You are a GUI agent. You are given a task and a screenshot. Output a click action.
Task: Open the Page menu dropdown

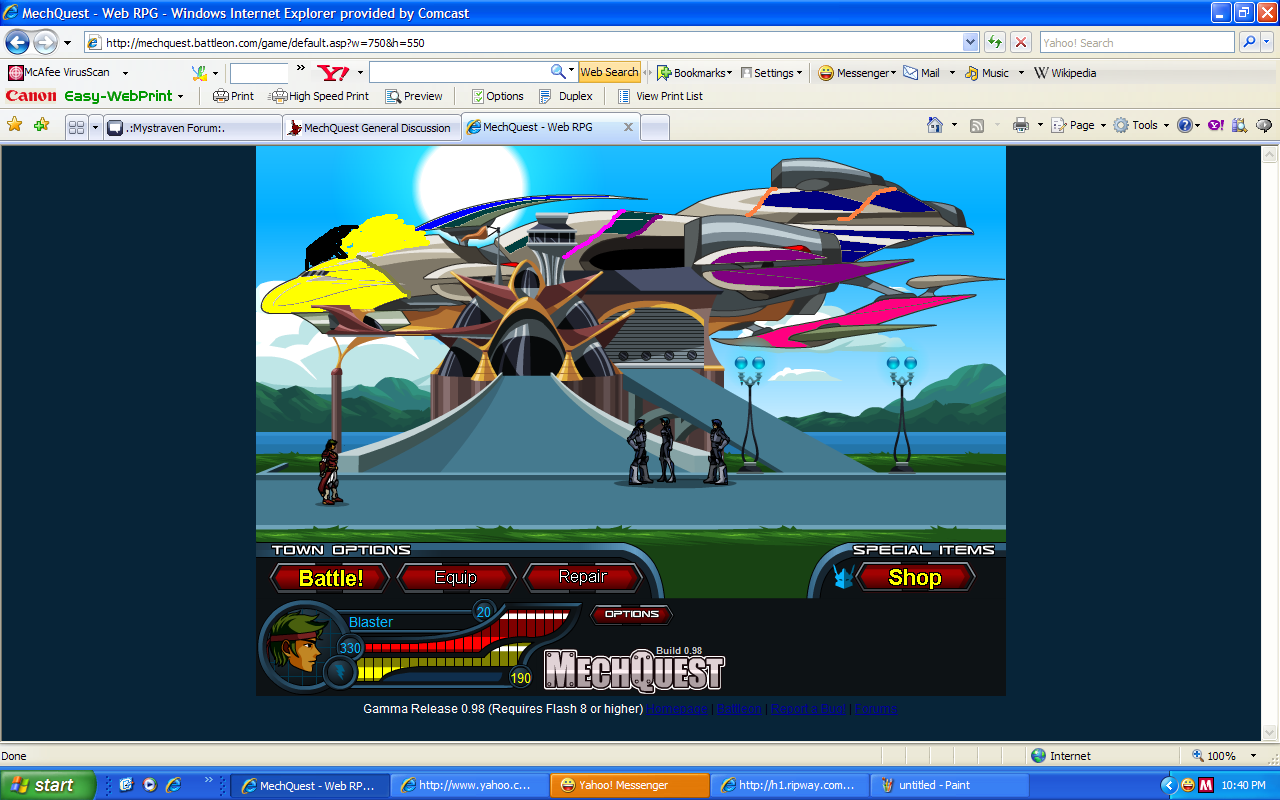pyautogui.click(x=1103, y=126)
